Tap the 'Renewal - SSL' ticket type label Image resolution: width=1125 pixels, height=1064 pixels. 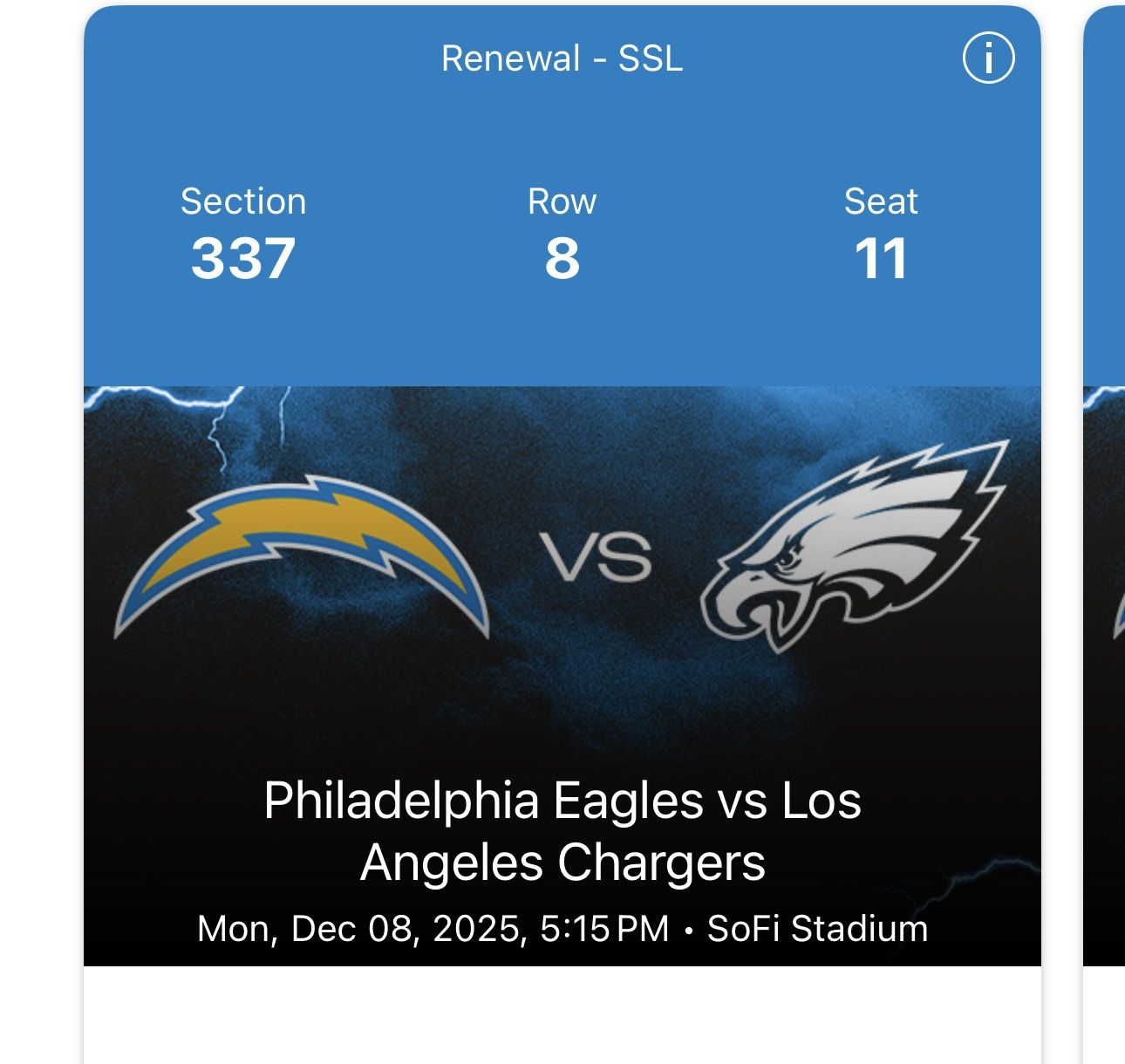[x=561, y=59]
